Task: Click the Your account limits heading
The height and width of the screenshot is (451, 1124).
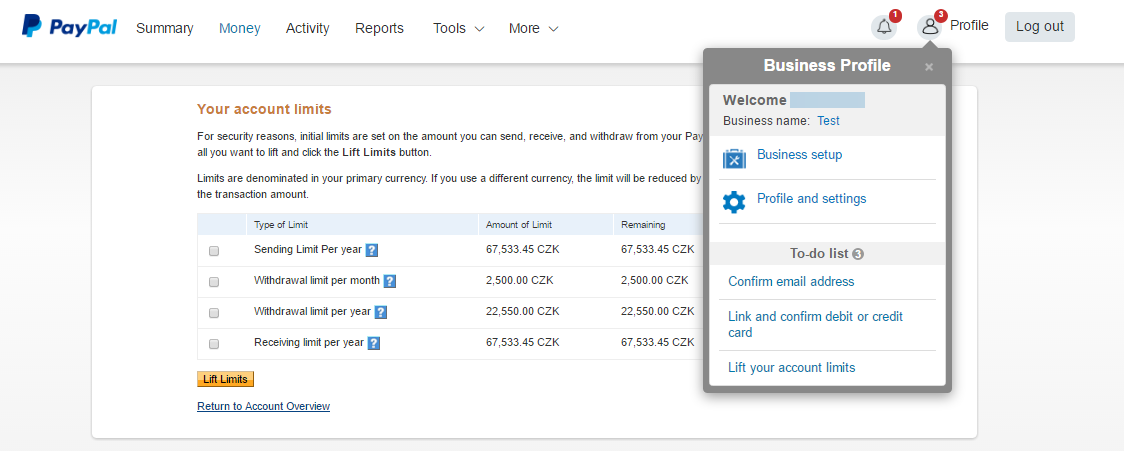Action: (265, 110)
